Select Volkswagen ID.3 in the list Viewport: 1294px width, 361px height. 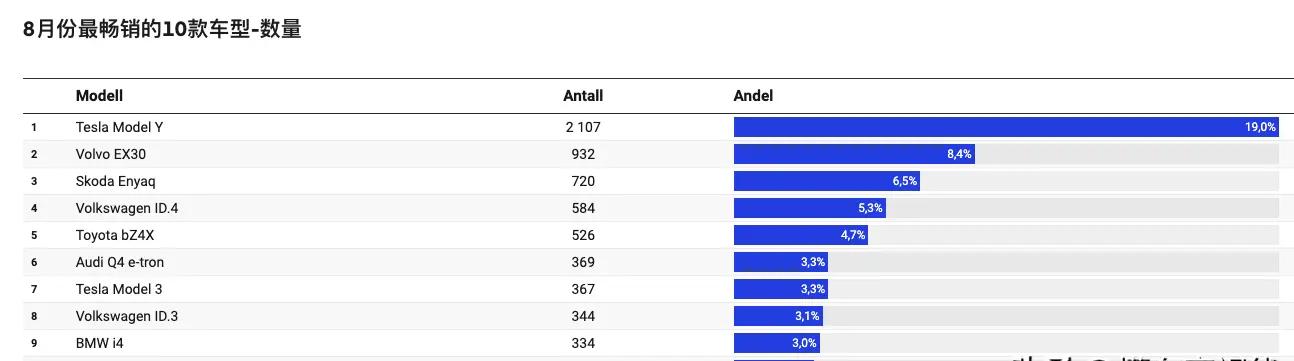[127, 316]
